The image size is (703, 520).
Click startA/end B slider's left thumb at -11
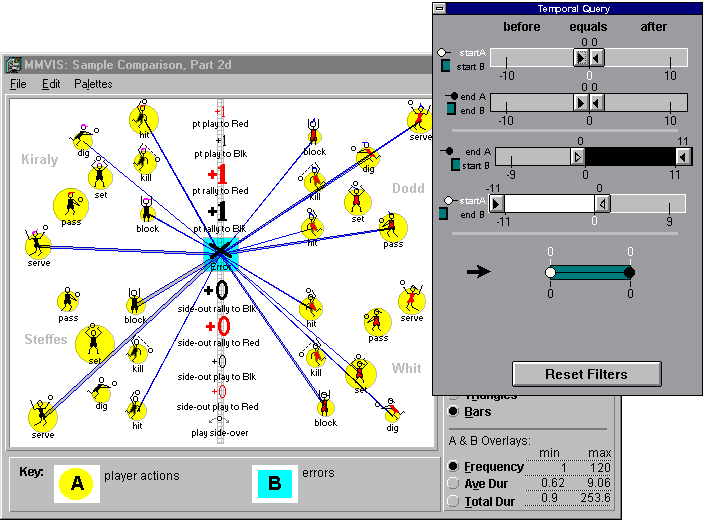coord(496,204)
